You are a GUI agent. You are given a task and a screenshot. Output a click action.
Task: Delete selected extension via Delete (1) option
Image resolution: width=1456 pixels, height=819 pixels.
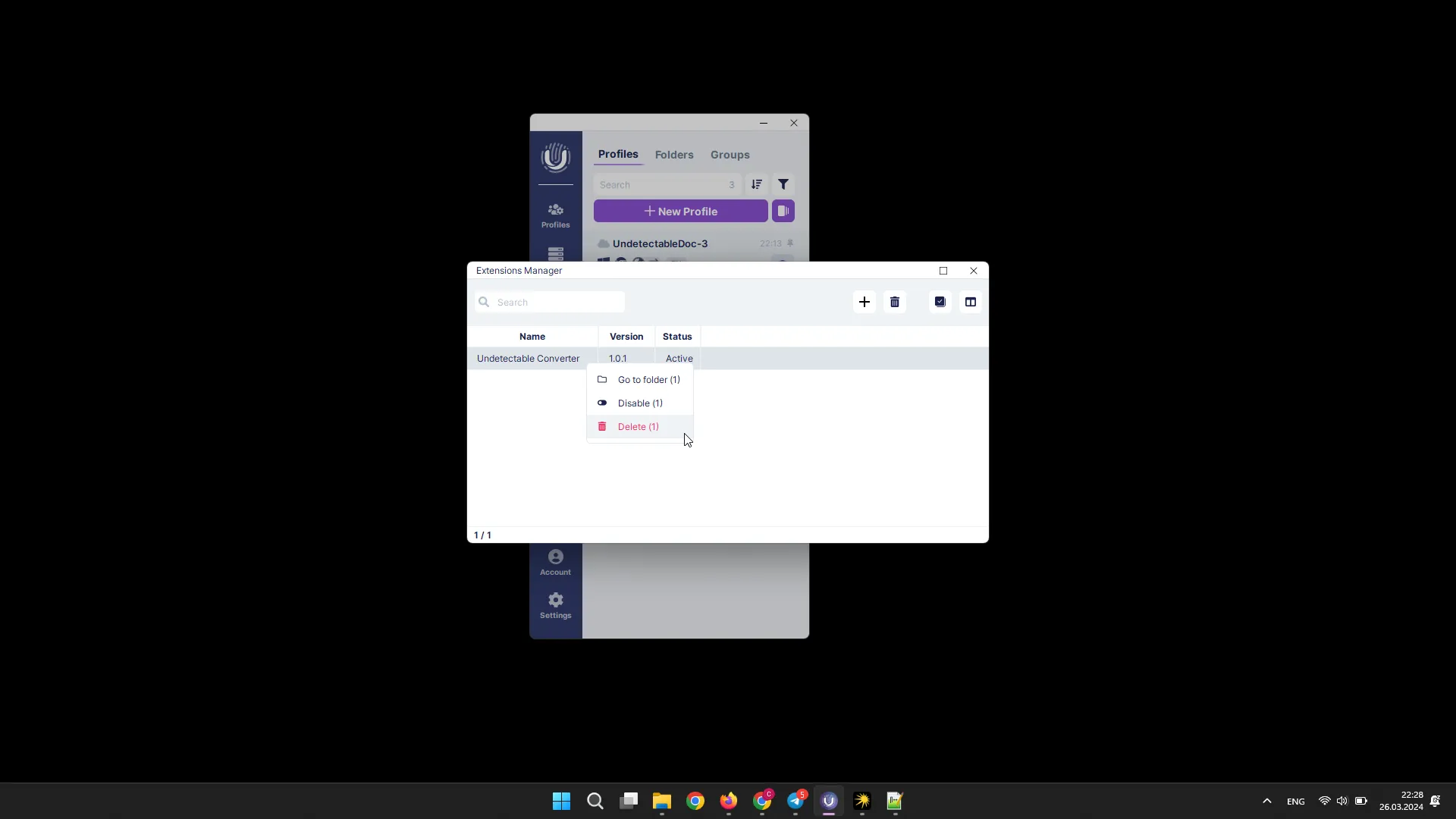point(638,427)
